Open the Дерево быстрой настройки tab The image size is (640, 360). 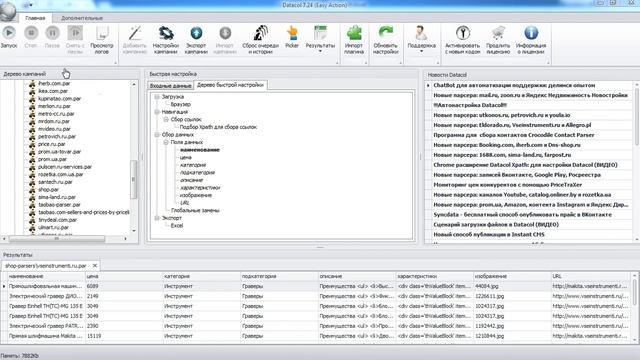point(230,85)
